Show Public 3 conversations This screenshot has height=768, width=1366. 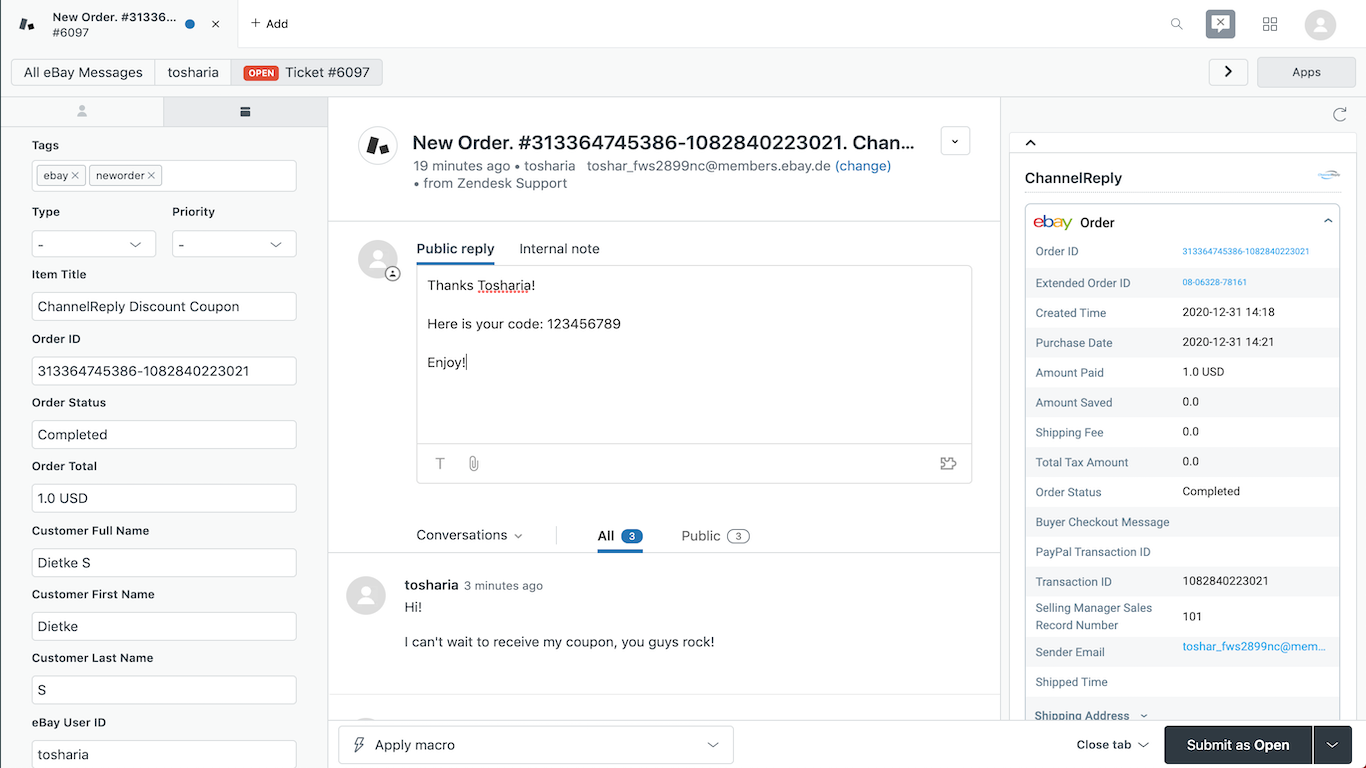[x=715, y=536]
